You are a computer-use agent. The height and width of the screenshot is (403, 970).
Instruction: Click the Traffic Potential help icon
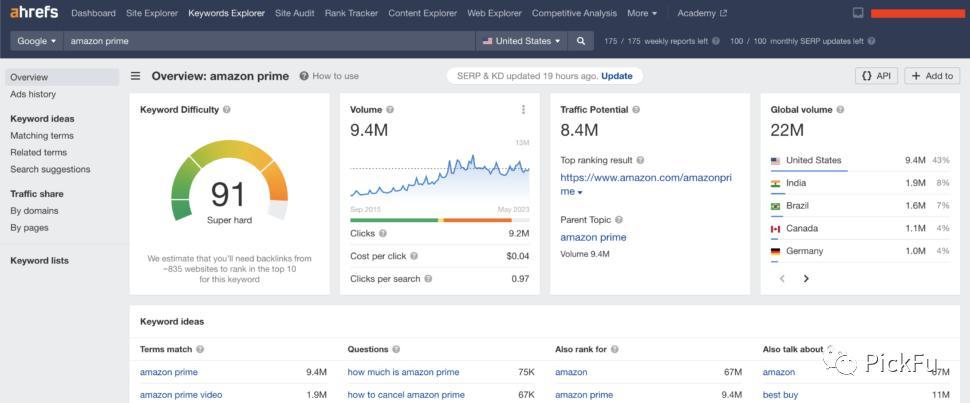click(x=636, y=110)
